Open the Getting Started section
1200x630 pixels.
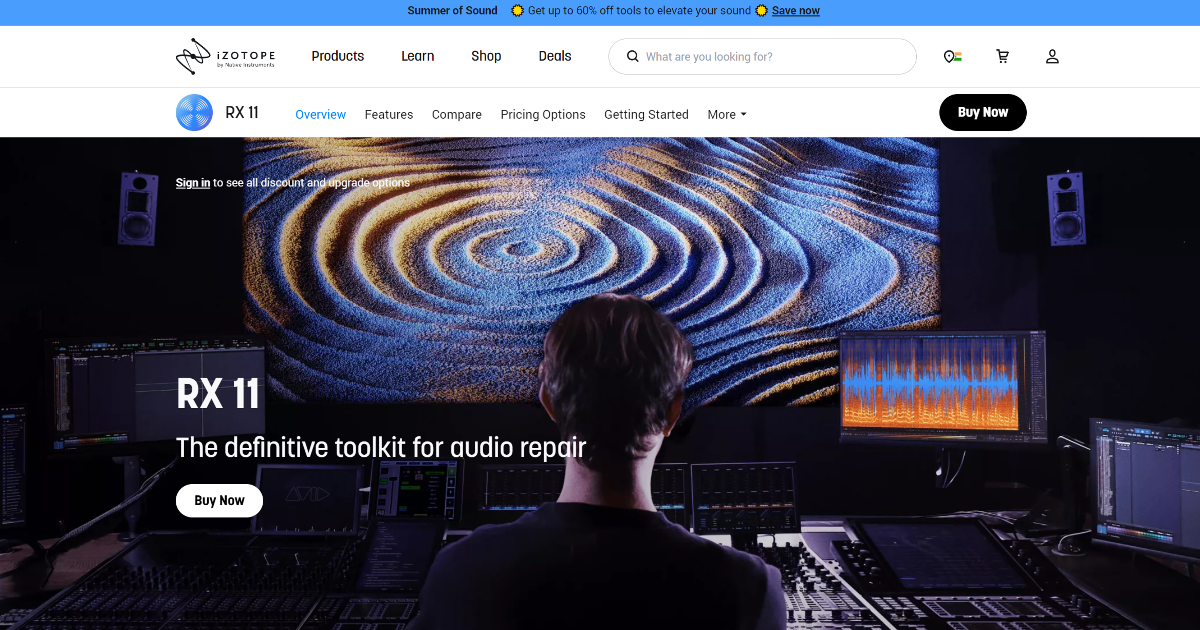coord(646,114)
